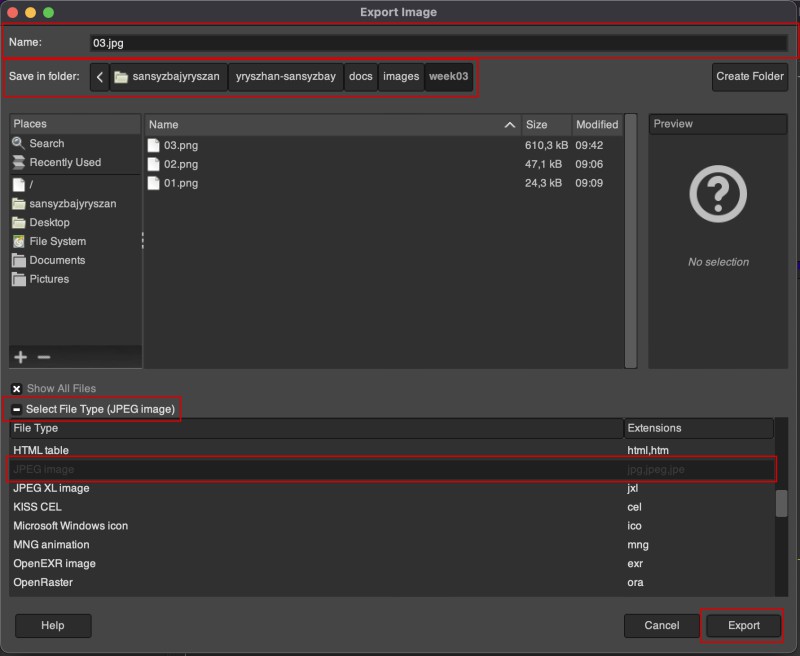The image size is (800, 656).
Task: Click 03.png file icon
Action: tap(154, 145)
